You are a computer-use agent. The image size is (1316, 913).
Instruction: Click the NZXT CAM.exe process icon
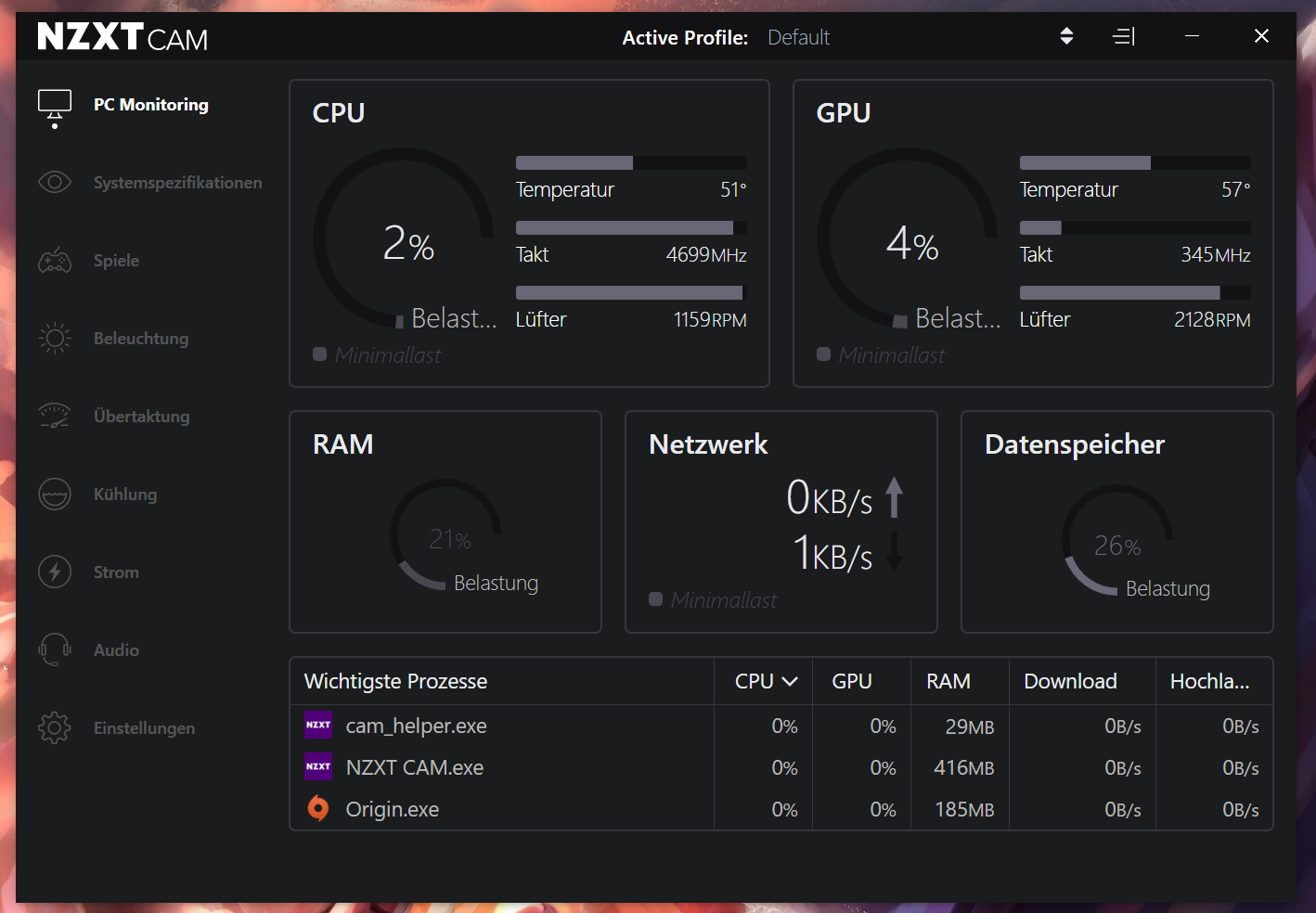point(318,766)
